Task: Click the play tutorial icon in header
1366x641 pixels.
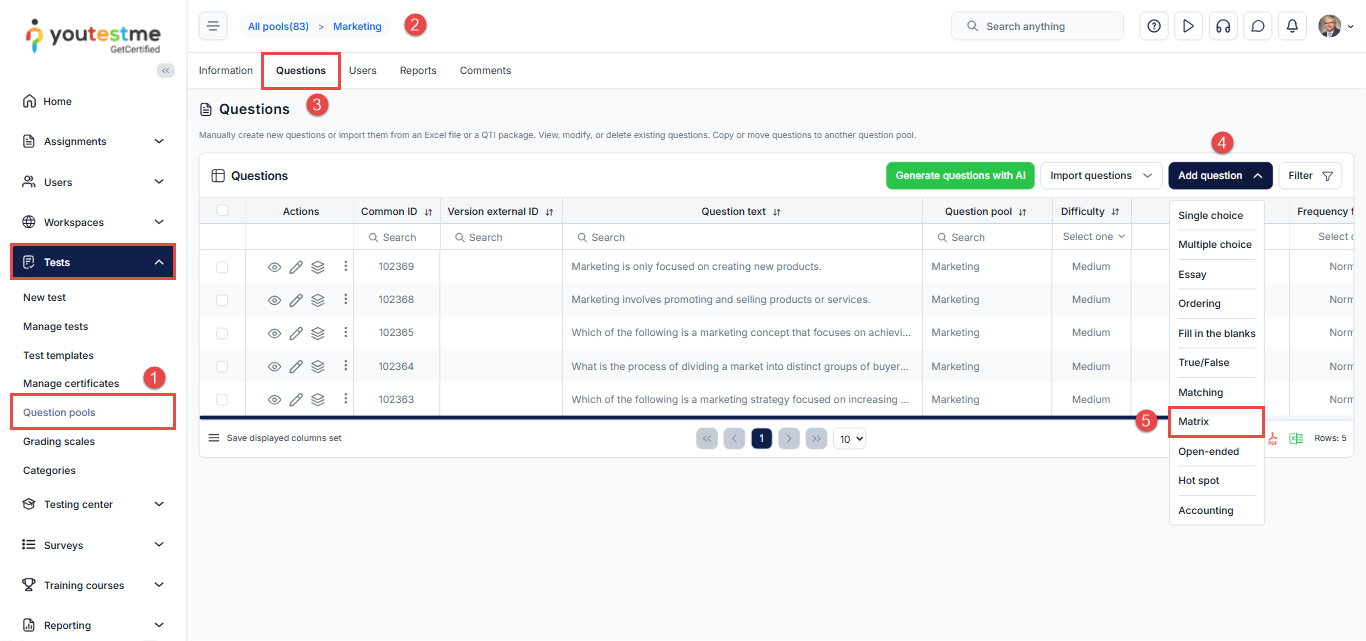Action: 1188,27
